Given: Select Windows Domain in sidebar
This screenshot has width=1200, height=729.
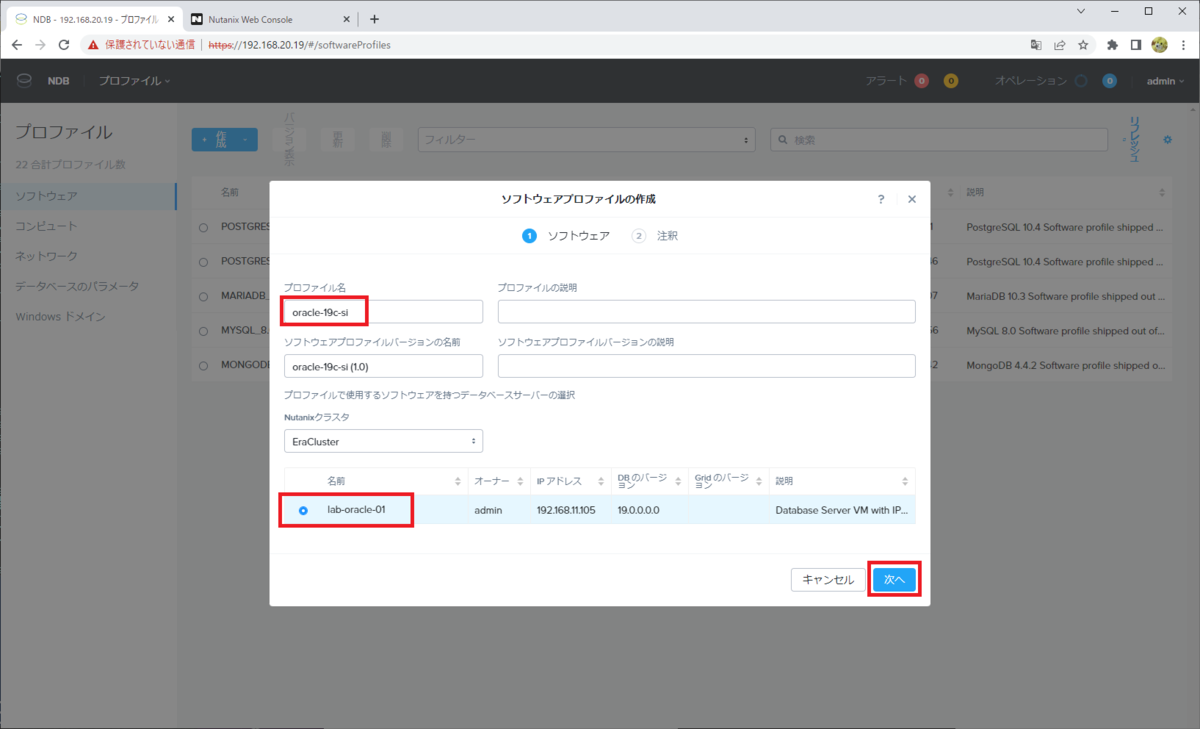Looking at the screenshot, I should (60, 317).
